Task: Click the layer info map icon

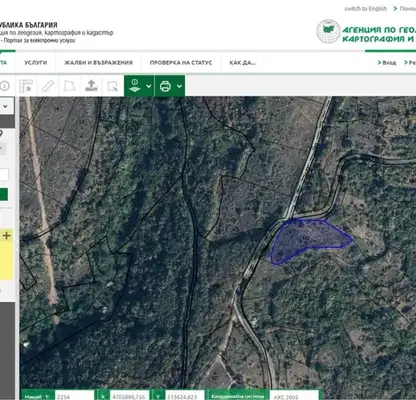Action: click(x=135, y=86)
